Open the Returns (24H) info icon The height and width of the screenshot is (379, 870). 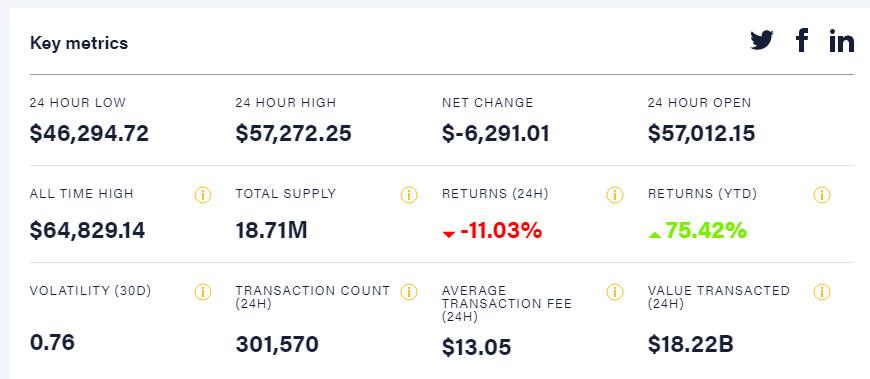click(x=615, y=195)
